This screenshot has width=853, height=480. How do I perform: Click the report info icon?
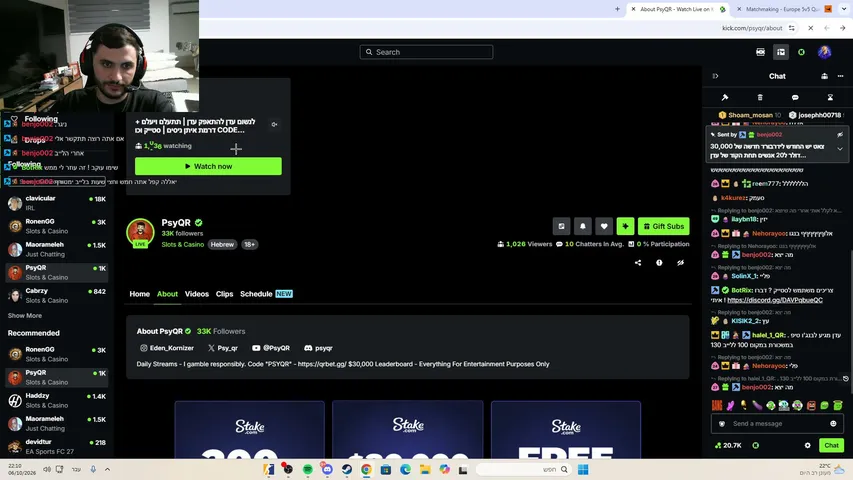point(659,262)
